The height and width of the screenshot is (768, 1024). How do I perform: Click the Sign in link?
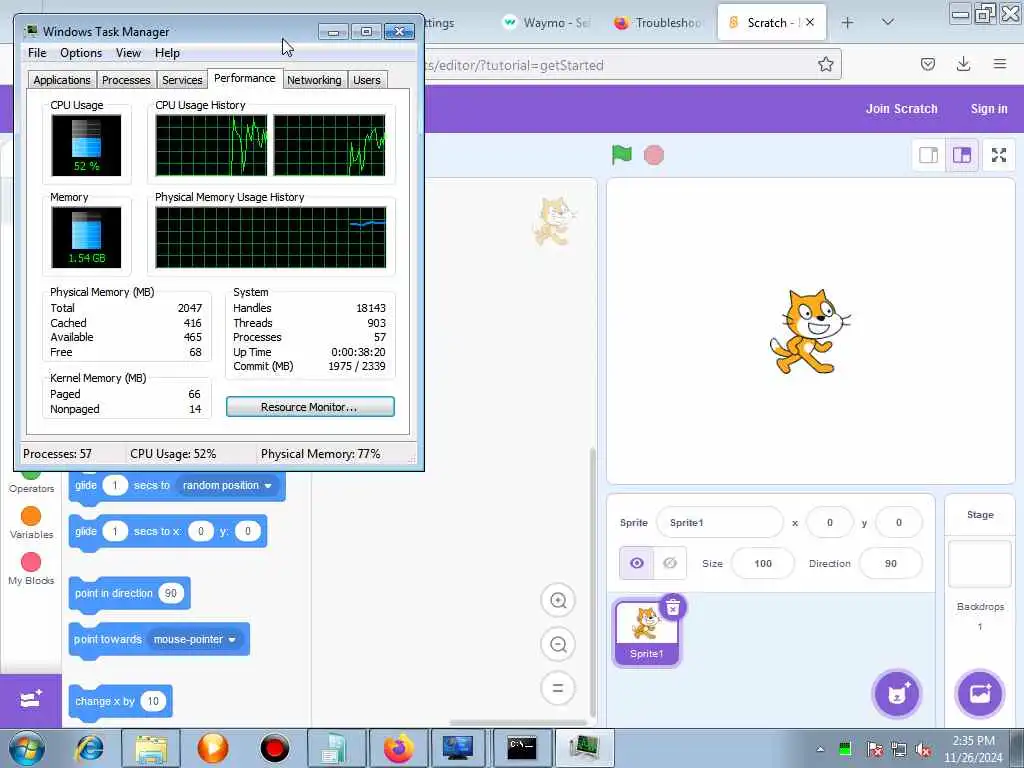click(x=989, y=108)
